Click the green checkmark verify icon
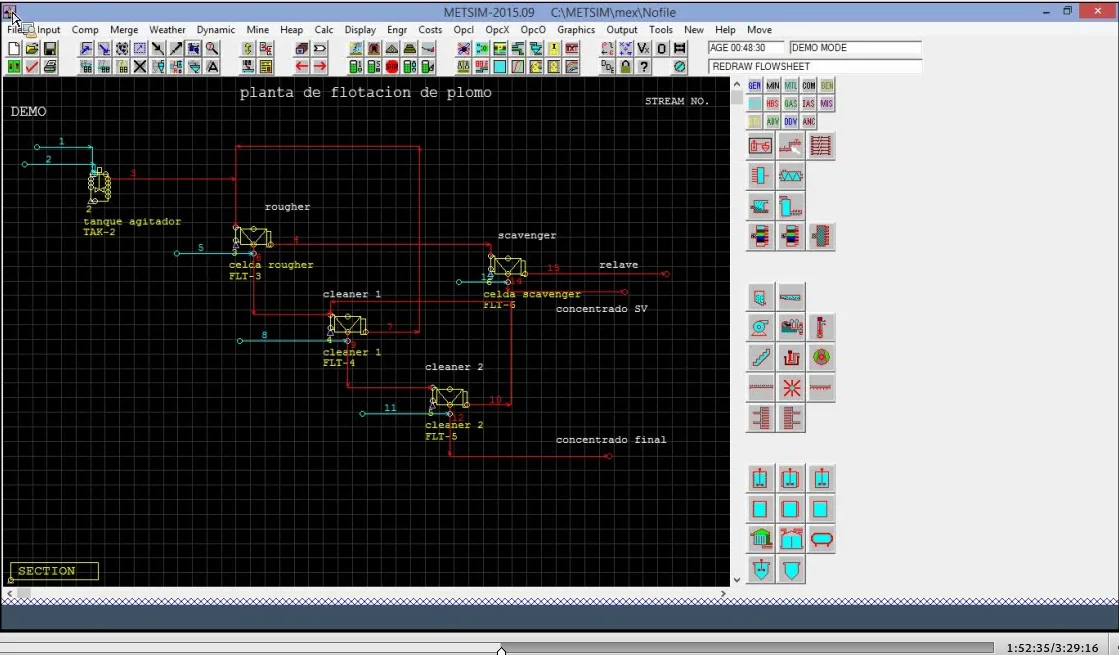This screenshot has height=655, width=1119. (x=30, y=66)
